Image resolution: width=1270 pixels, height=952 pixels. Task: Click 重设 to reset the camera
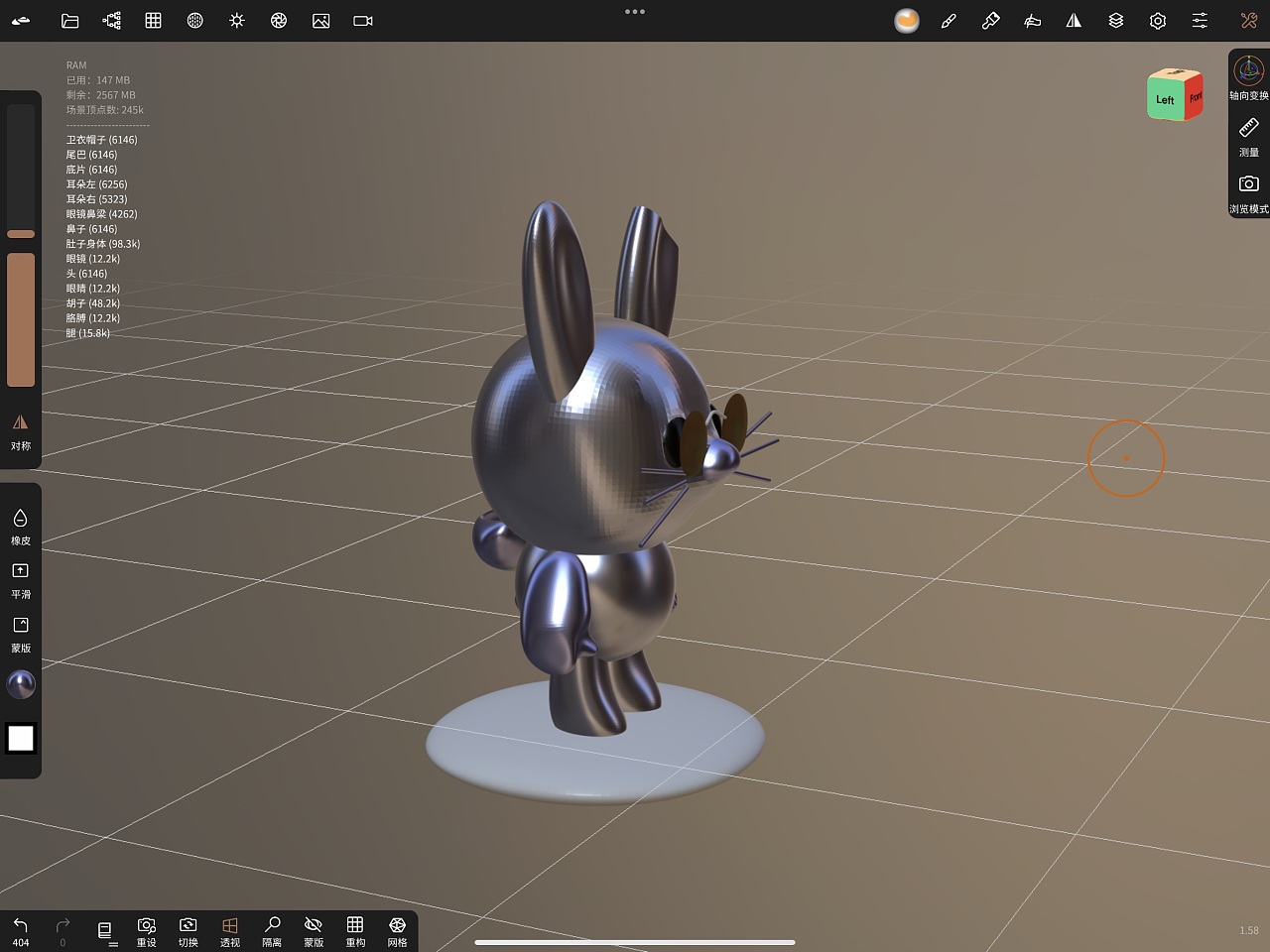point(147,931)
